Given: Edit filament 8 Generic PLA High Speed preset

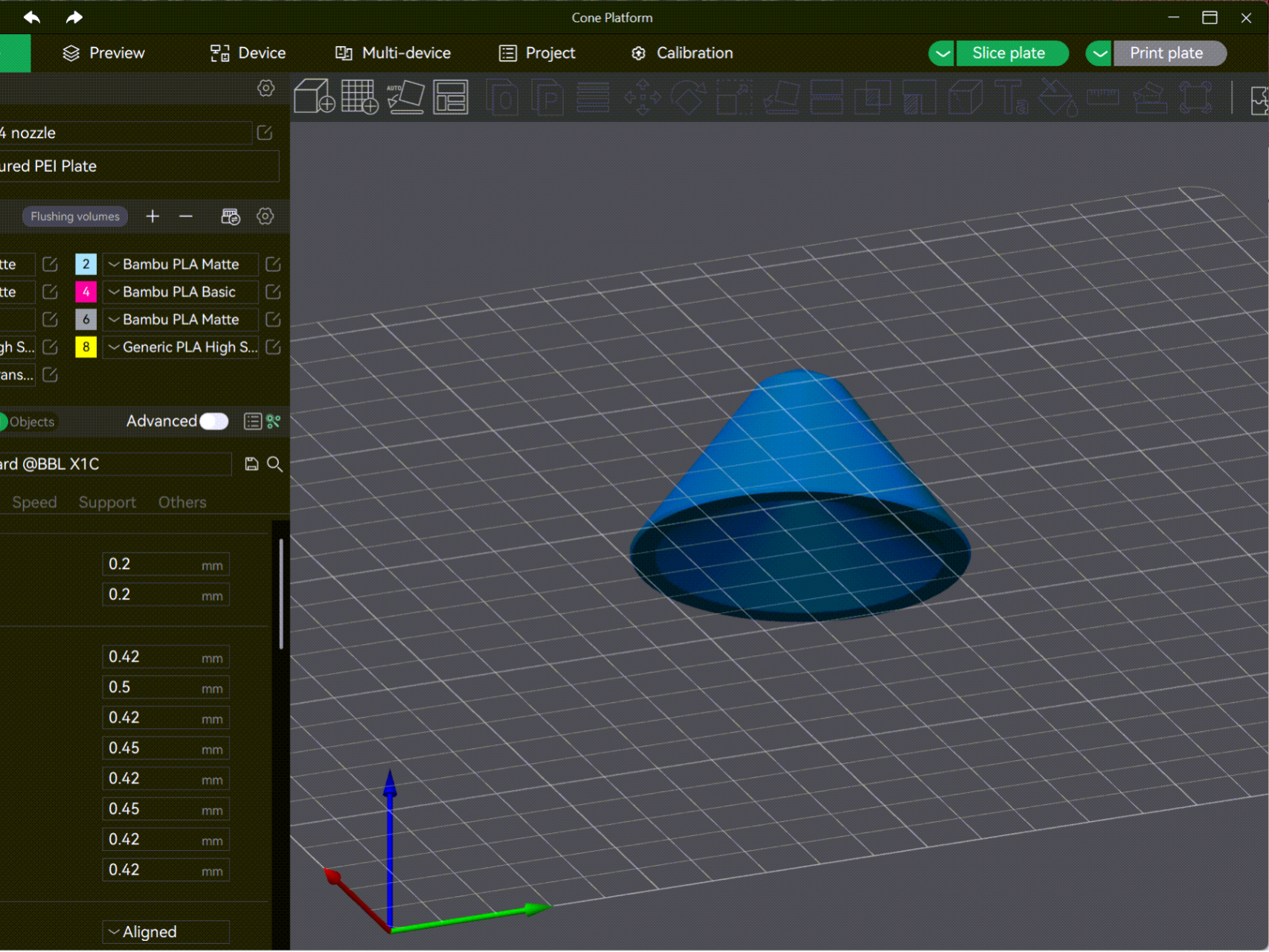Looking at the screenshot, I should [273, 347].
